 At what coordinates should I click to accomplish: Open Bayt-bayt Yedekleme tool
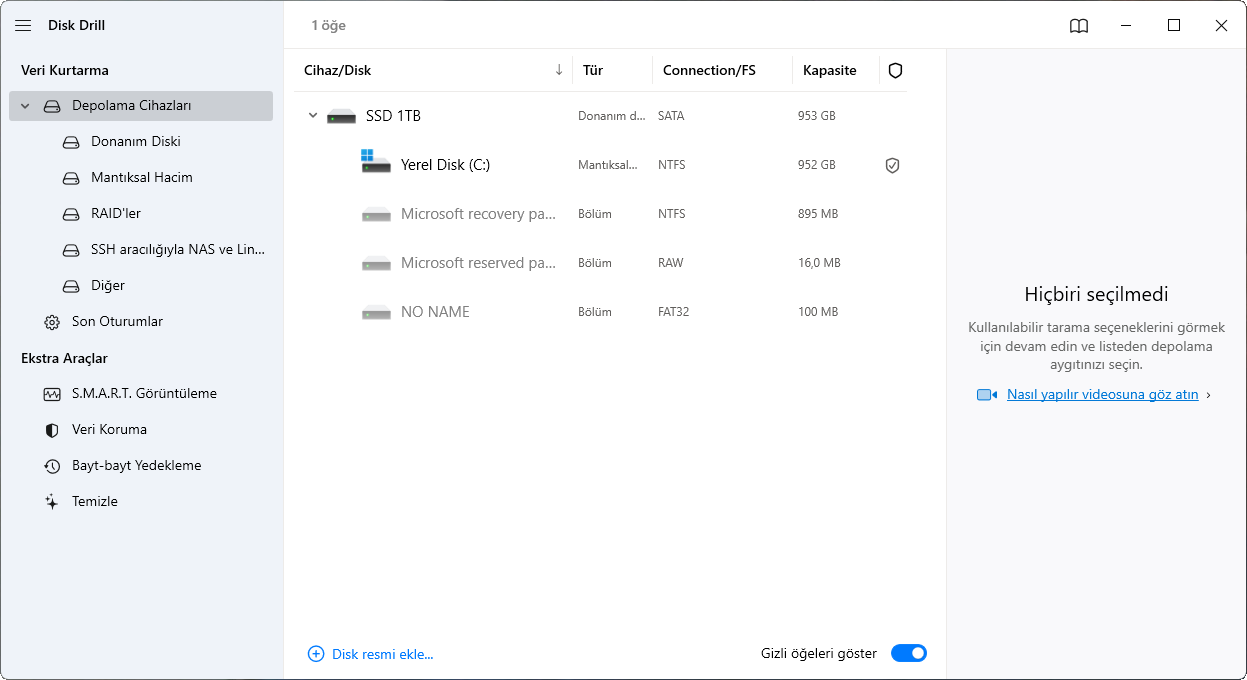137,466
